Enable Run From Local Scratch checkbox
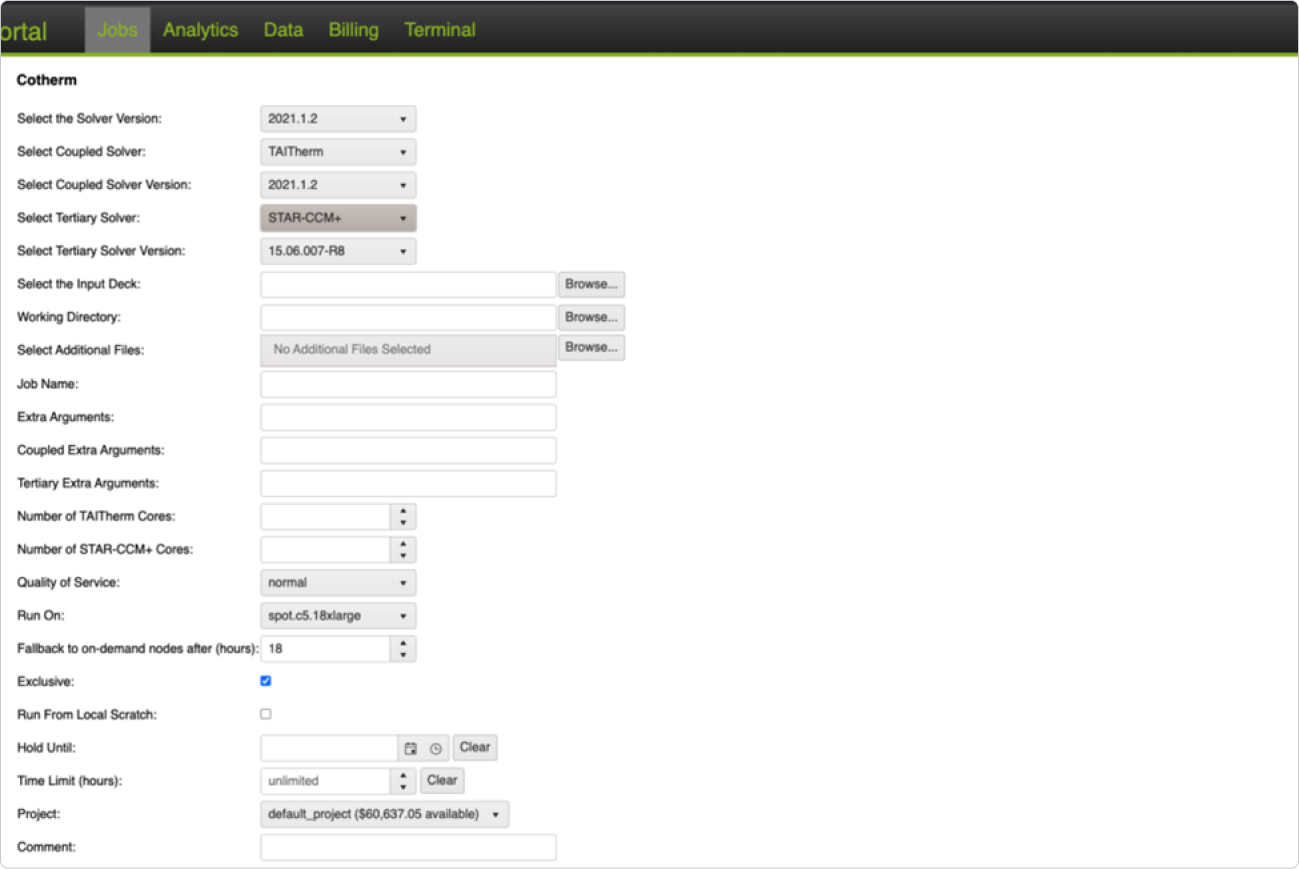Image resolution: width=1299 pixels, height=869 pixels. click(265, 714)
